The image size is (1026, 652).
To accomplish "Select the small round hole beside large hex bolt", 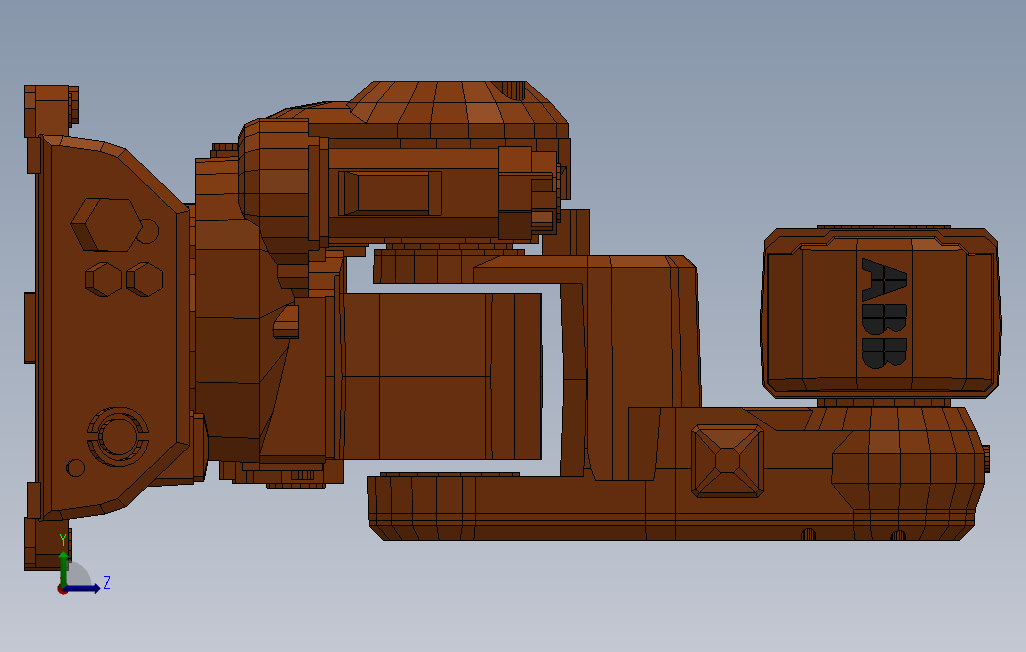I will [148, 231].
